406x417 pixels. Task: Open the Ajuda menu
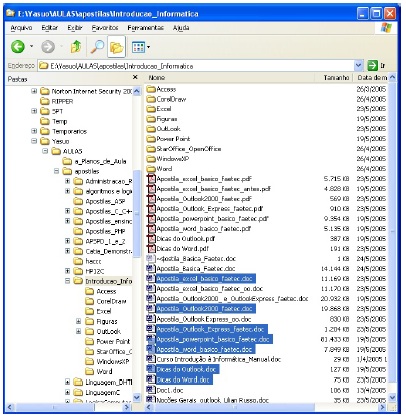pyautogui.click(x=181, y=28)
